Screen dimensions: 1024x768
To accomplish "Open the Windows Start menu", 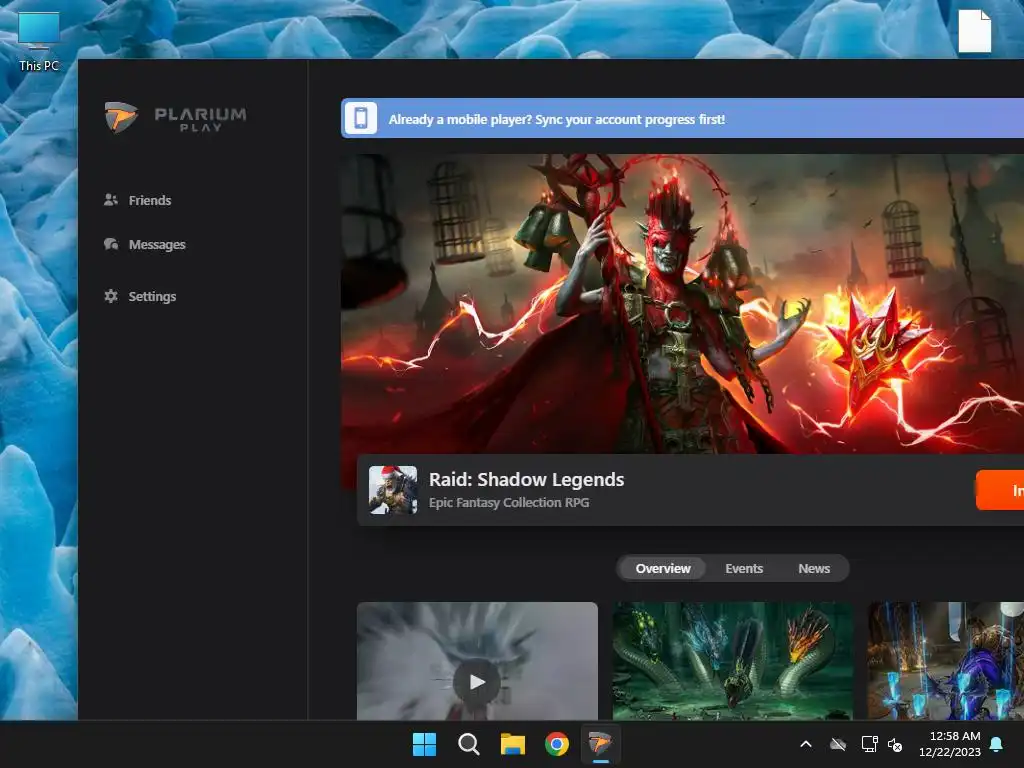I will point(424,744).
